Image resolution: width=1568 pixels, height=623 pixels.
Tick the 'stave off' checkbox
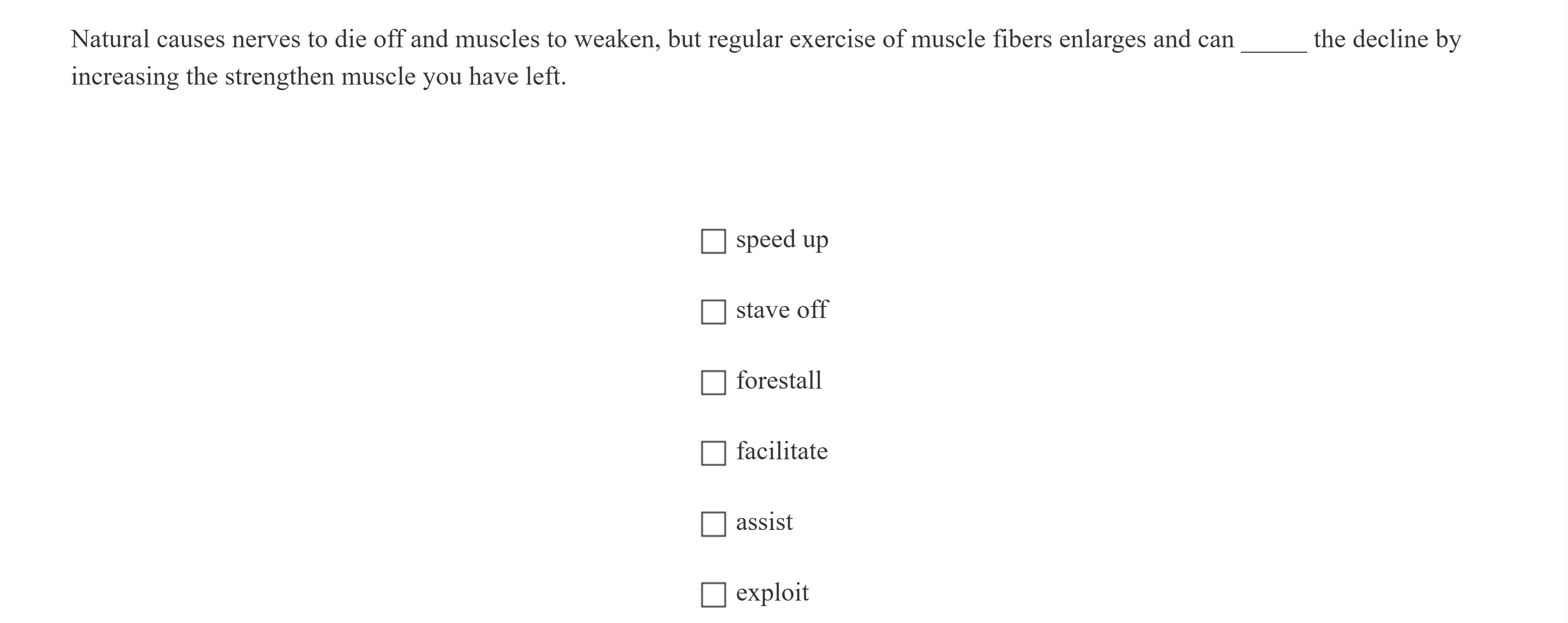[x=713, y=312]
